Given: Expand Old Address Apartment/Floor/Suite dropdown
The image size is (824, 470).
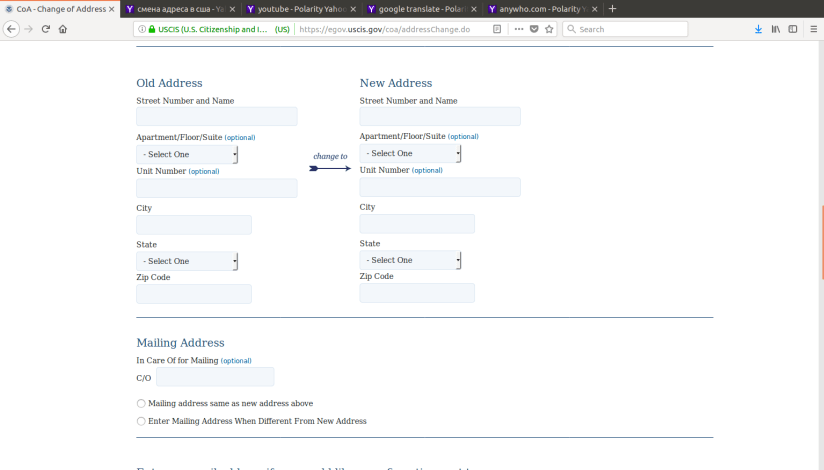Looking at the screenshot, I should [187, 154].
